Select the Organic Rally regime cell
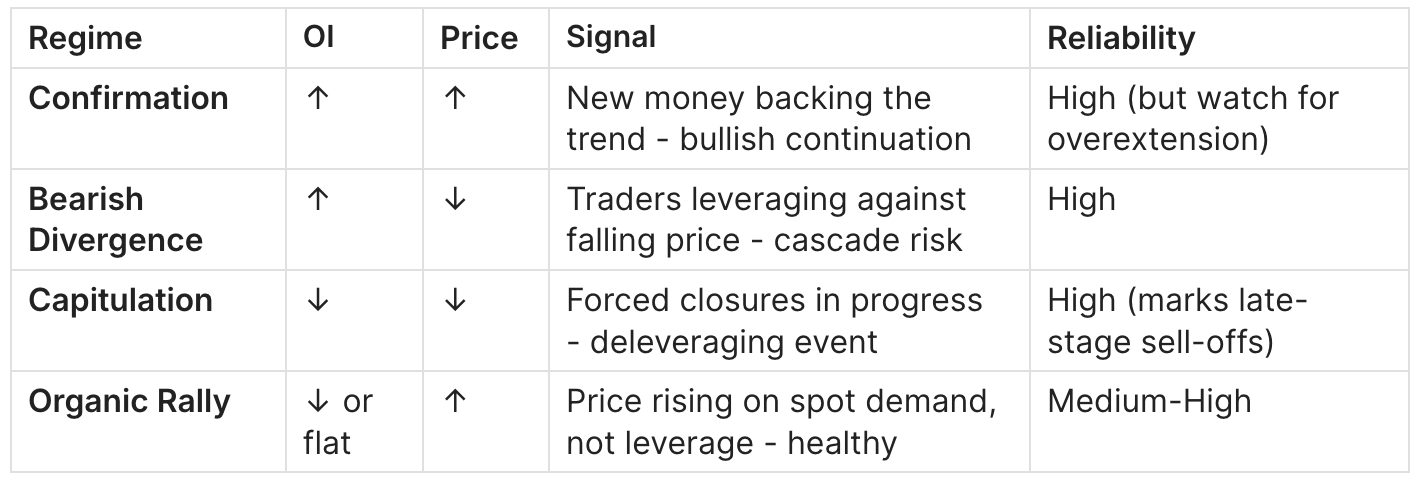The image size is (1428, 490). [129, 401]
